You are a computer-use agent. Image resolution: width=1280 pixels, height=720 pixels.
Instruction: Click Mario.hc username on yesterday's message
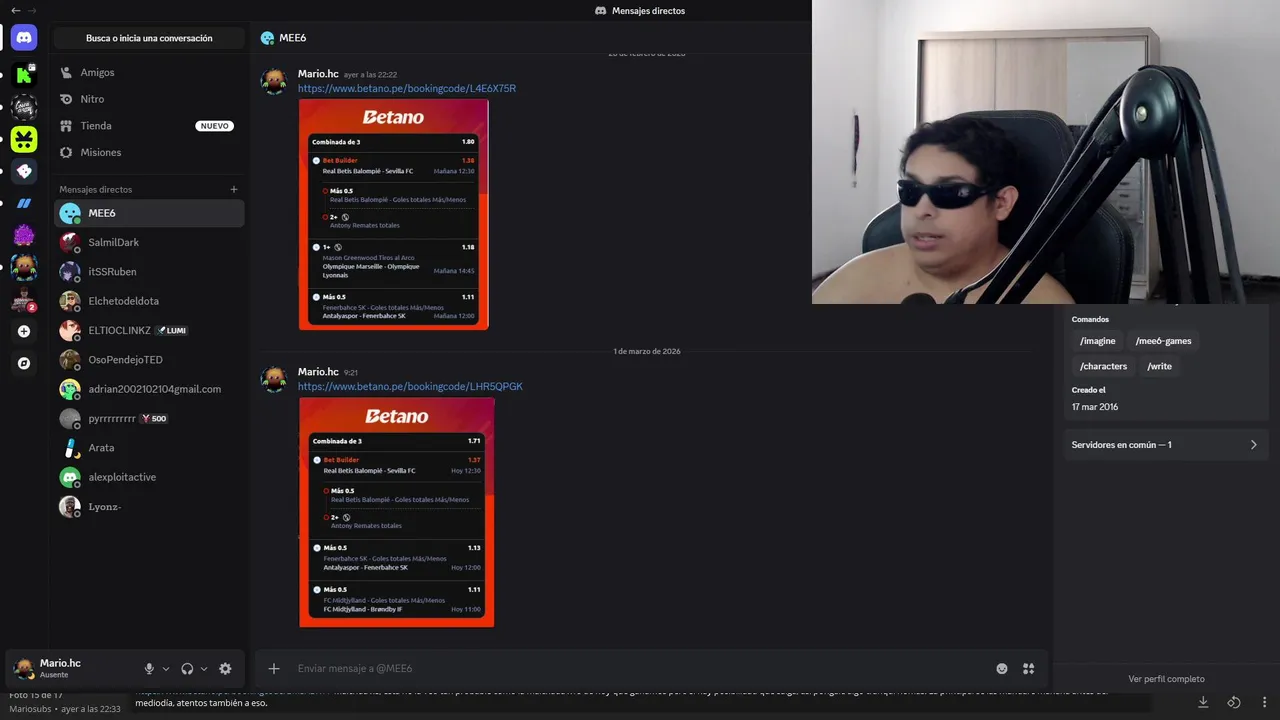point(318,74)
